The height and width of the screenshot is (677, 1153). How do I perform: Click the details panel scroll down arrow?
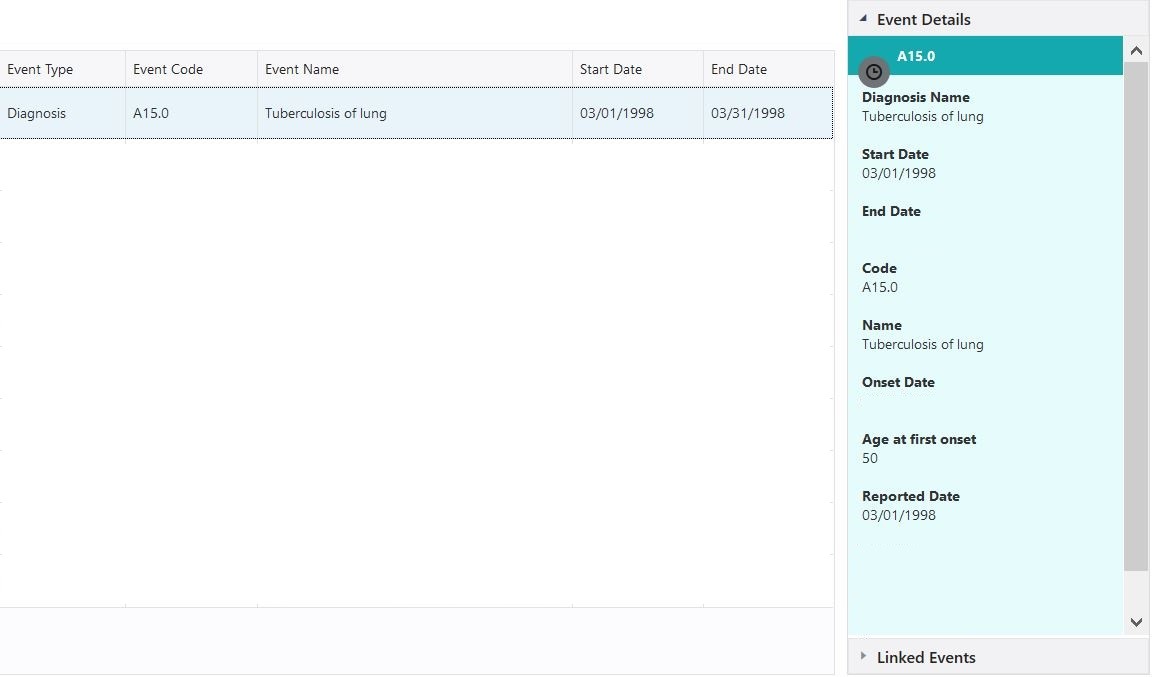tap(1136, 623)
